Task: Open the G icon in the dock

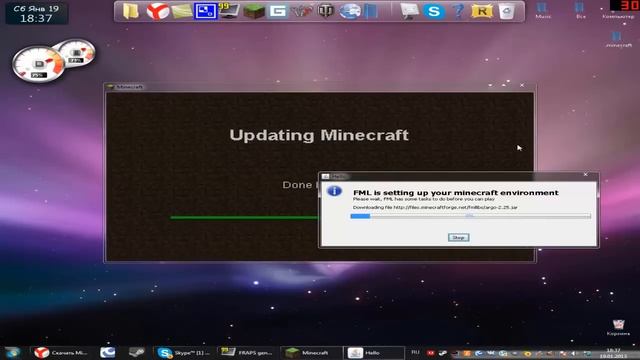Action: point(278,11)
